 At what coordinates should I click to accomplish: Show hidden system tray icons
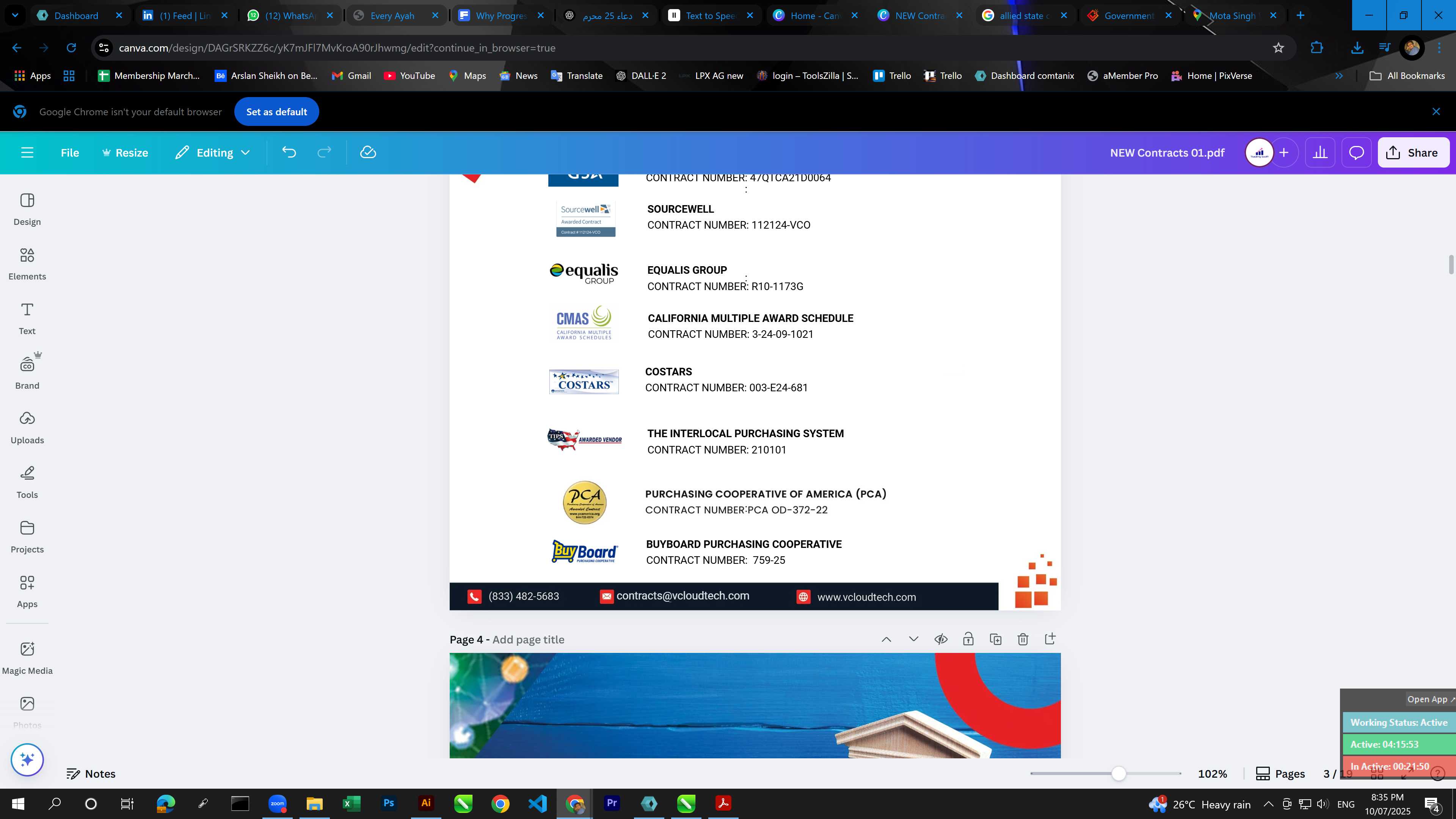tap(1268, 804)
